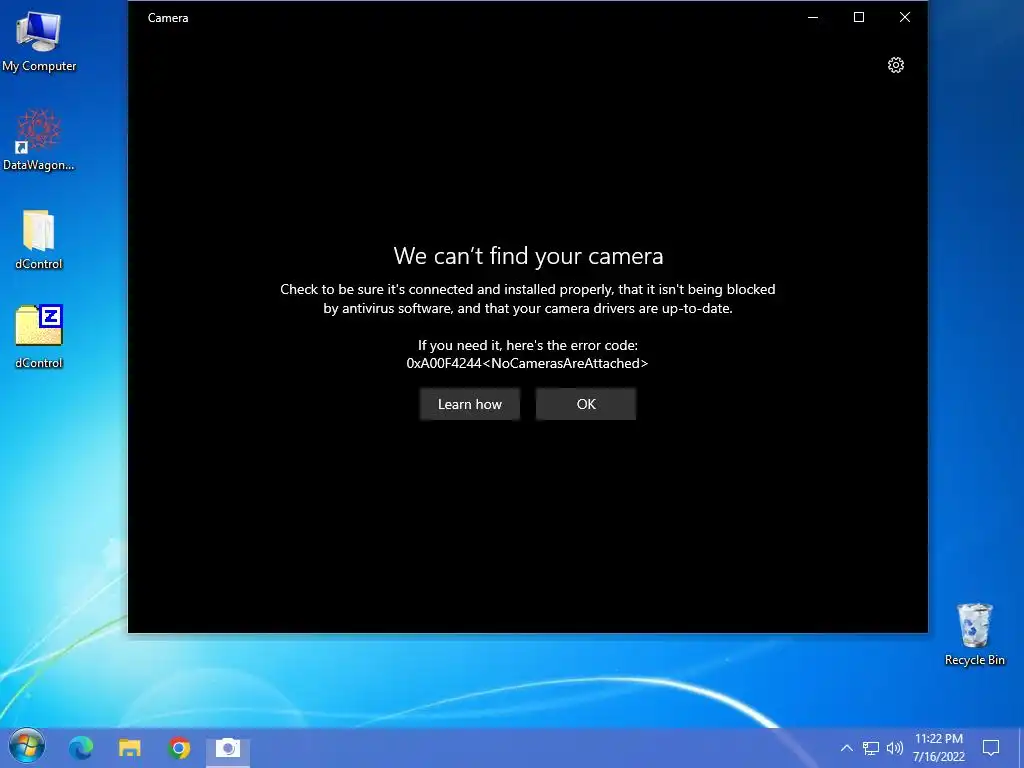The width and height of the screenshot is (1024, 768).
Task: Click the Learn how button
Action: 470,404
